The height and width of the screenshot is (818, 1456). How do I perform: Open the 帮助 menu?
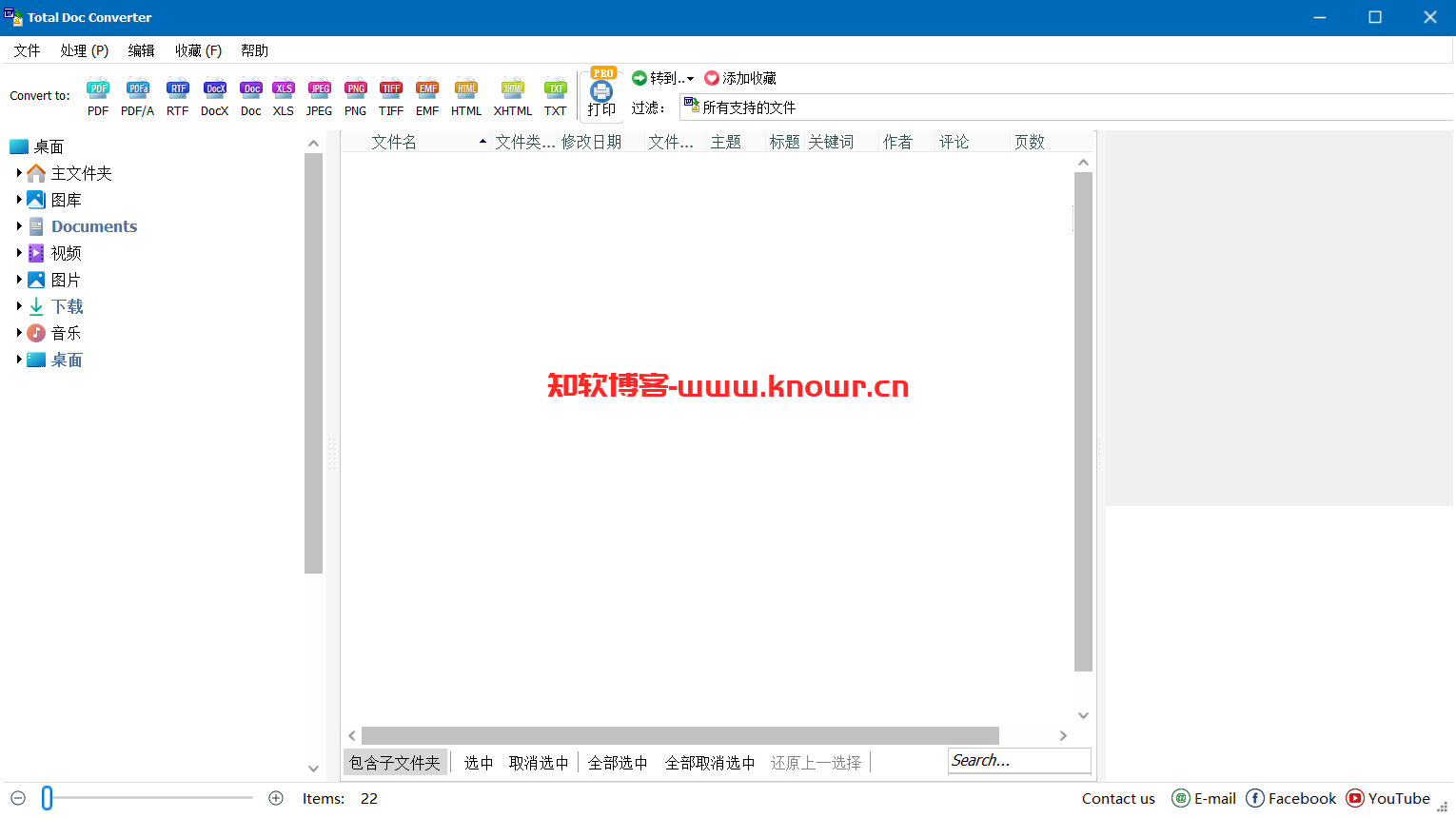[254, 50]
